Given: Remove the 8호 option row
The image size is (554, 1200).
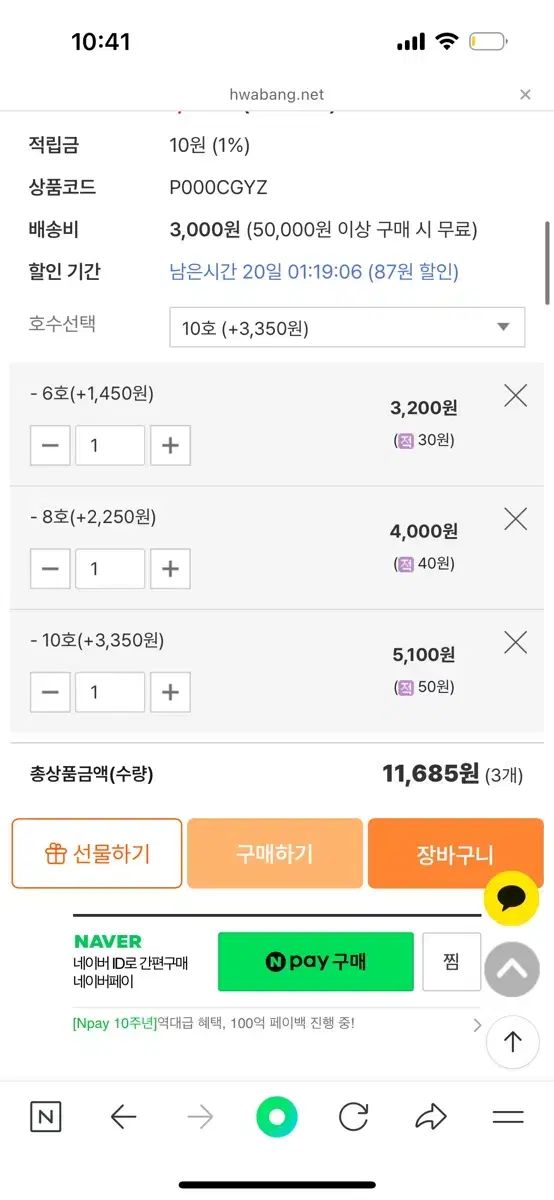Looking at the screenshot, I should (515, 518).
